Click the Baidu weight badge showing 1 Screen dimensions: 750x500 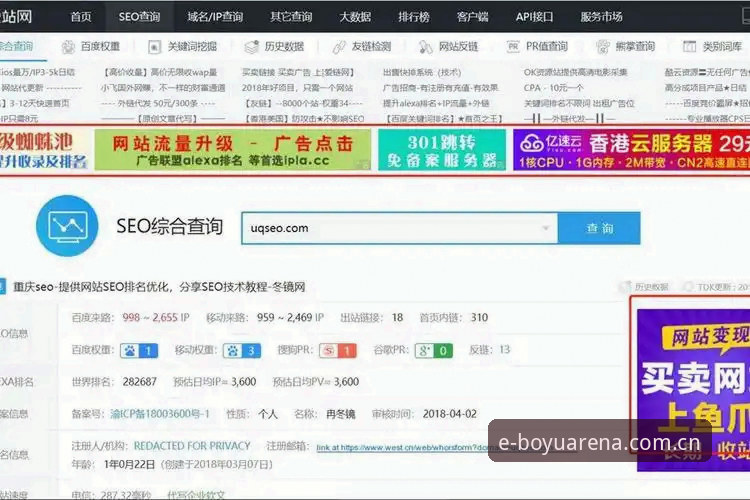coord(139,351)
